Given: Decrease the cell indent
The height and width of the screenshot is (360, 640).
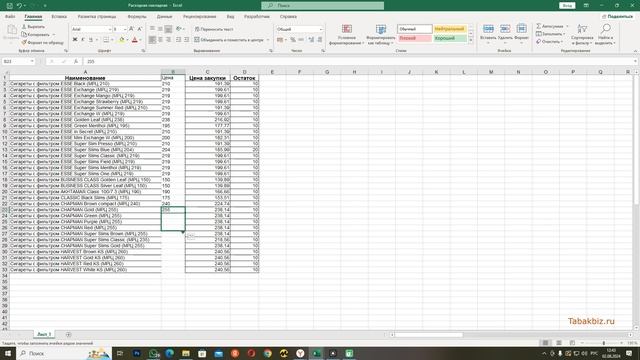Looking at the screenshot, I should [178, 40].
